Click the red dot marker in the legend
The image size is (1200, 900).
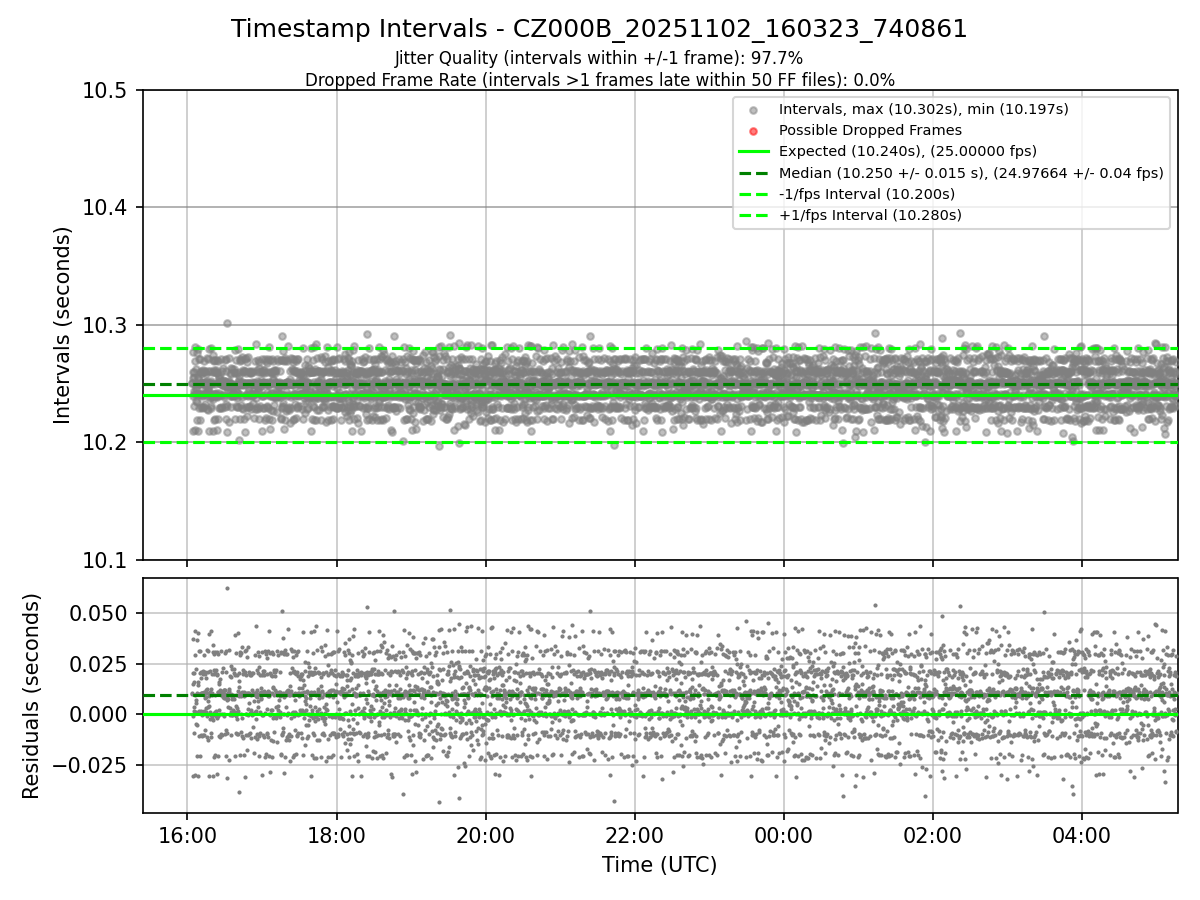pyautogui.click(x=754, y=131)
